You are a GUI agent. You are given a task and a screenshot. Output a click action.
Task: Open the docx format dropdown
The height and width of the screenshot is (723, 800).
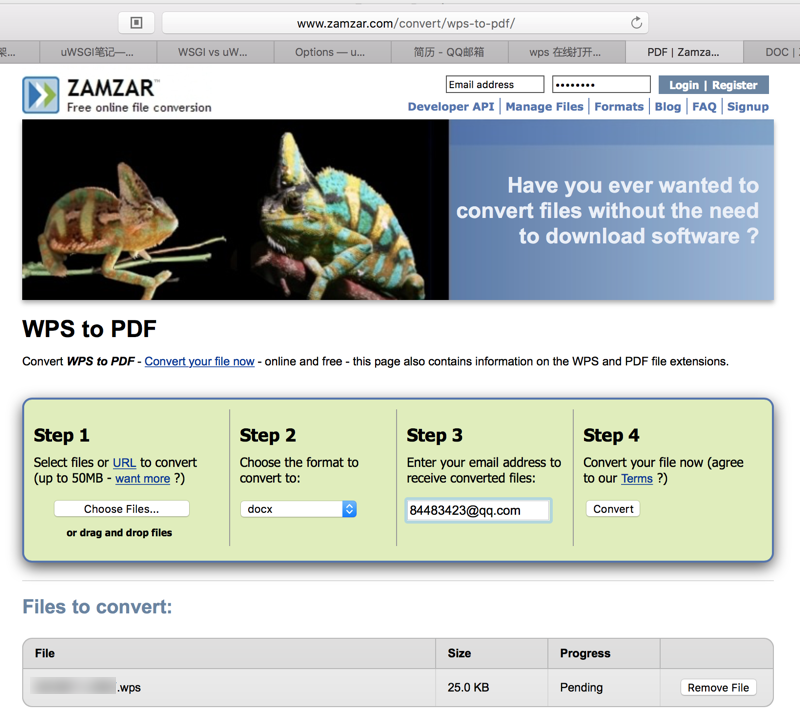(298, 509)
